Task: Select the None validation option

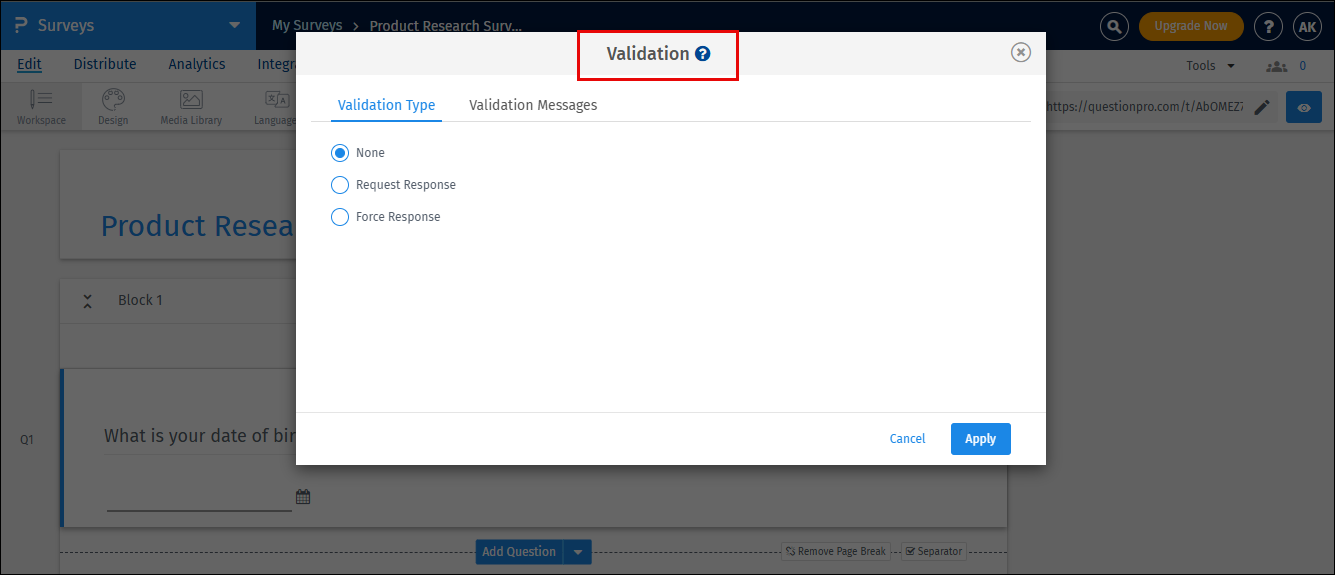Action: click(x=340, y=153)
